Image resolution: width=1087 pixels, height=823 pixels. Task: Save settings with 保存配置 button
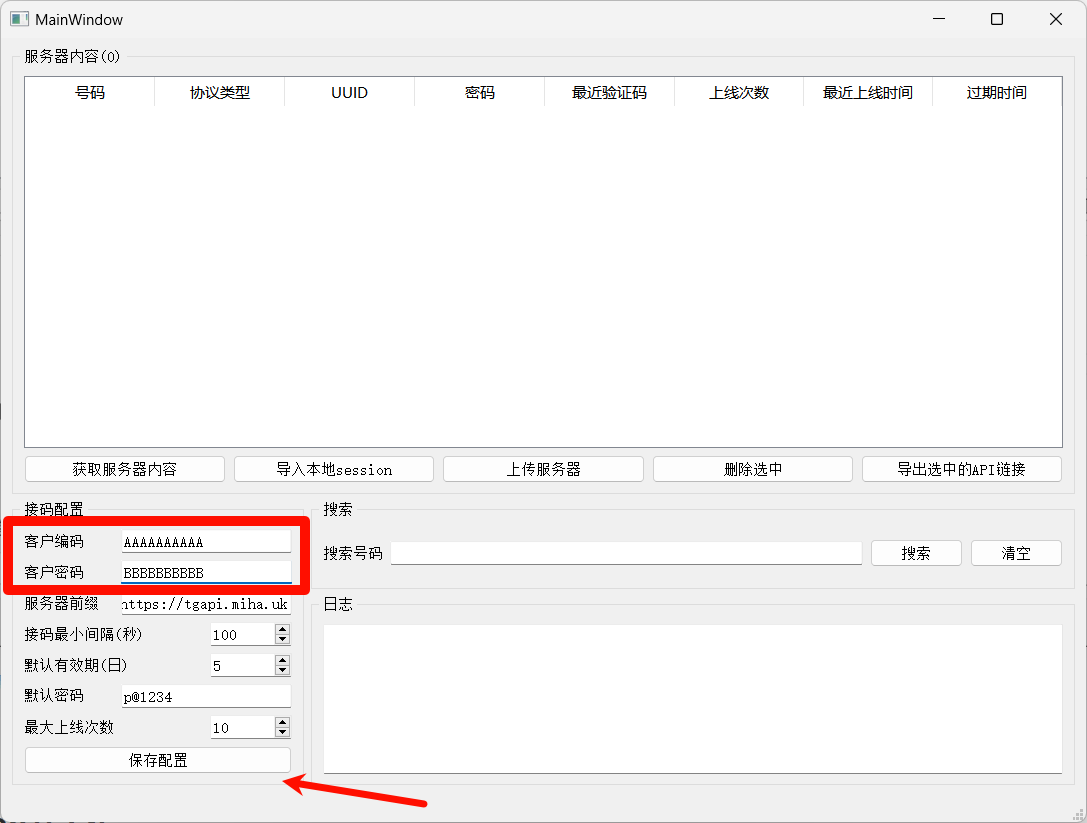click(x=158, y=760)
